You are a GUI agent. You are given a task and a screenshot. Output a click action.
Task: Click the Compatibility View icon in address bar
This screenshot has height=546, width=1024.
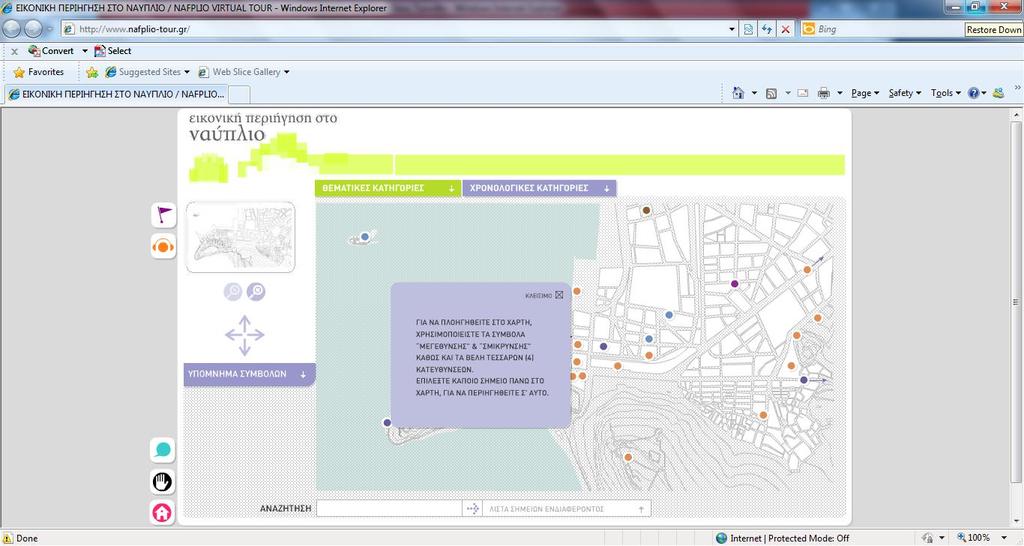748,29
